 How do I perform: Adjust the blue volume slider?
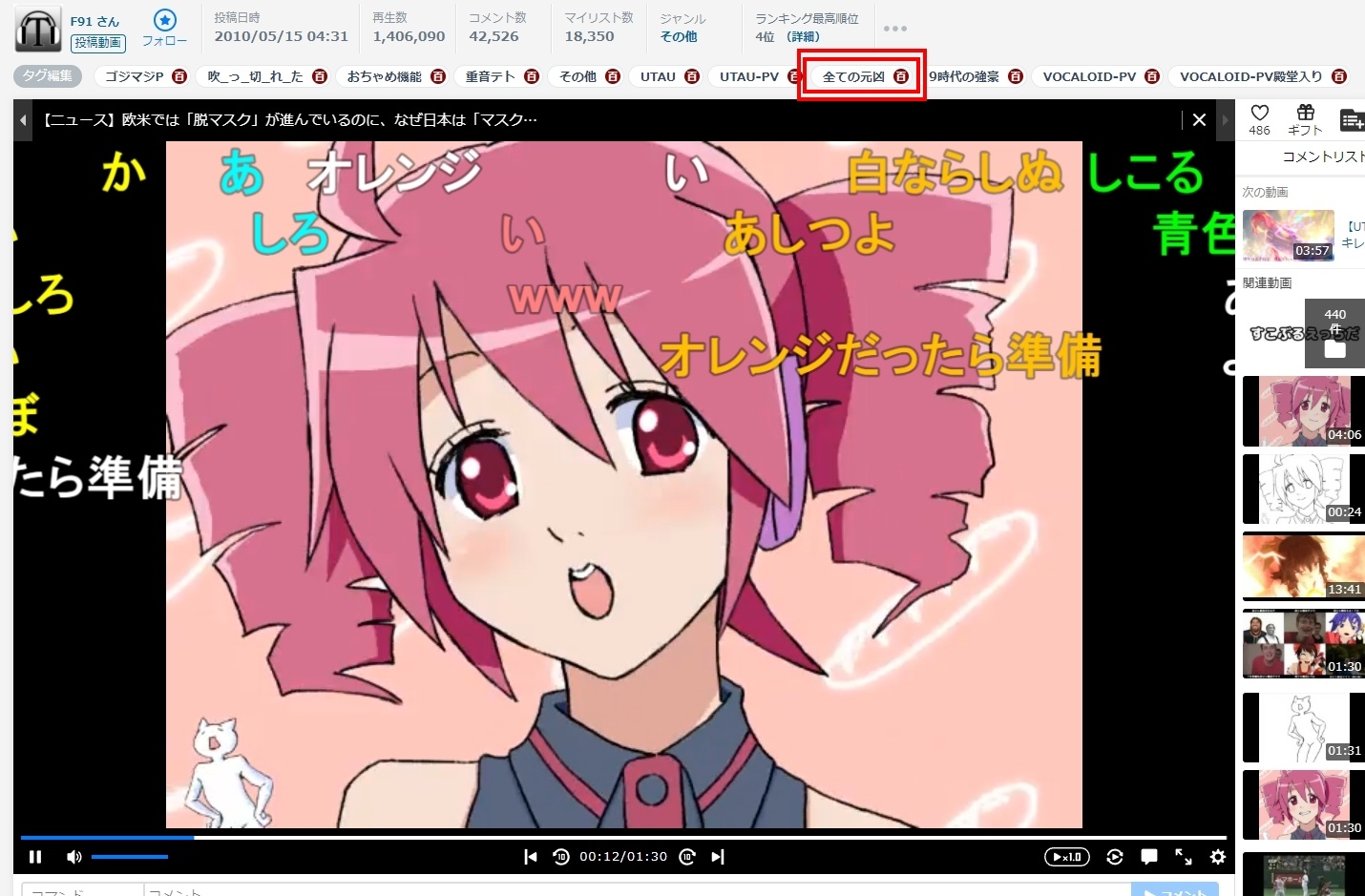[130, 857]
